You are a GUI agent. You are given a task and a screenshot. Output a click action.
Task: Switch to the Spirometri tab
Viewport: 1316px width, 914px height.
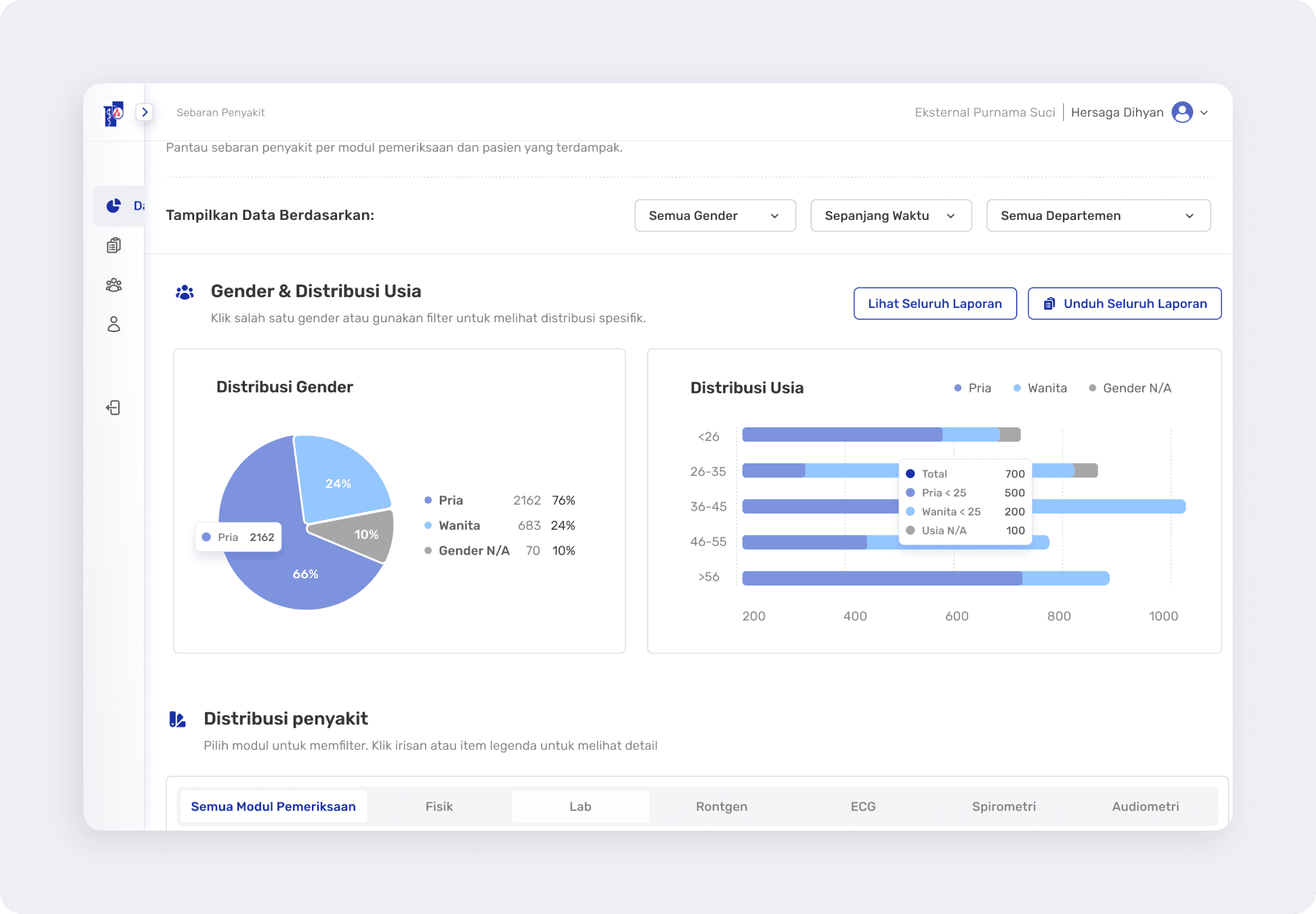(1004, 807)
